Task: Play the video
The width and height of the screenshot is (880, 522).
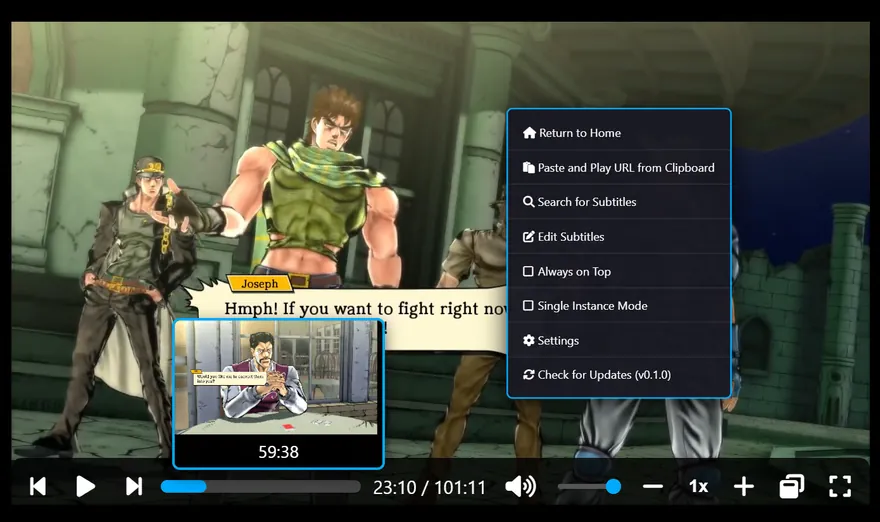Action: click(x=85, y=486)
